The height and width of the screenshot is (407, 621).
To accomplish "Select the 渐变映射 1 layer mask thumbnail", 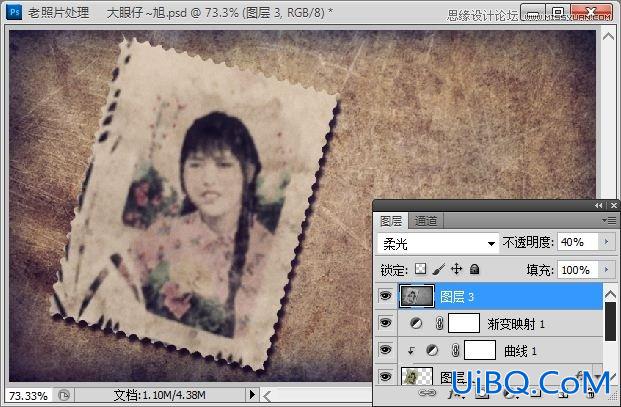I will tap(464, 323).
